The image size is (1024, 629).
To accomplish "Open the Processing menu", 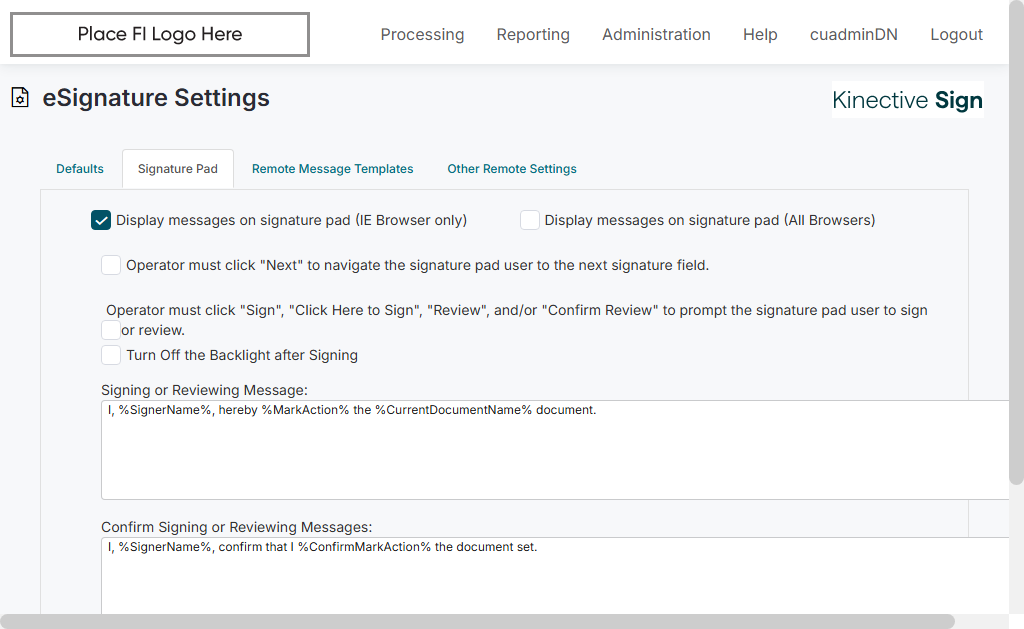I will (x=422, y=35).
